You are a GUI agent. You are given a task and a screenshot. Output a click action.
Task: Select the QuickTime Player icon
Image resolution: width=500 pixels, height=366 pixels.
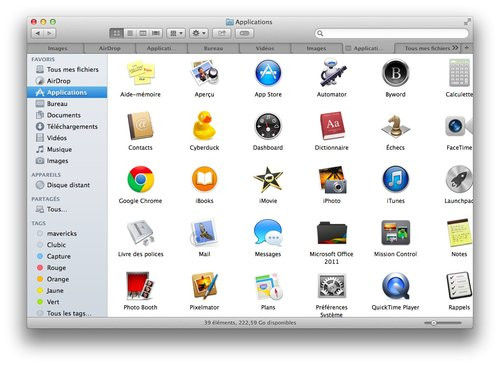point(395,286)
